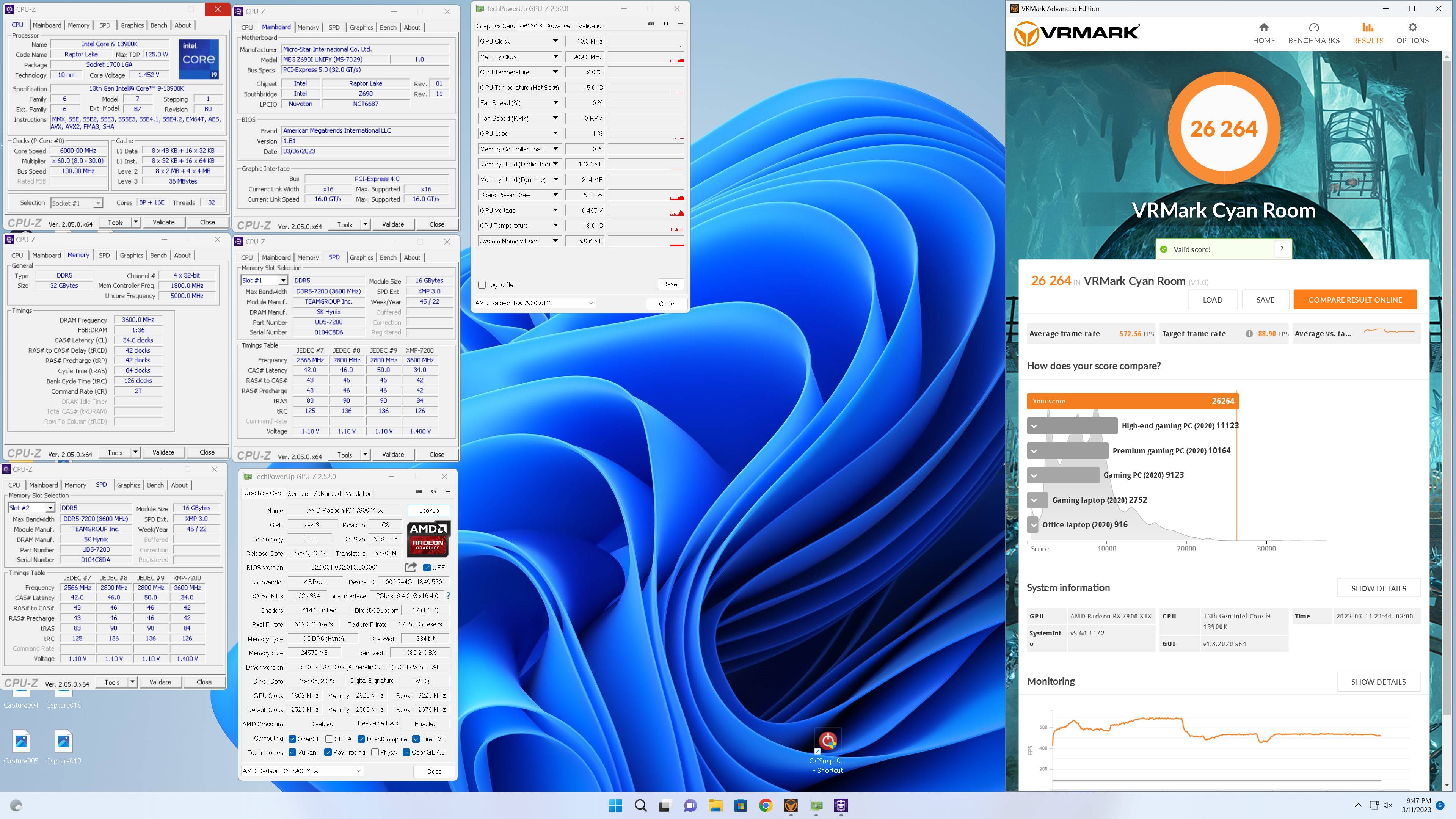This screenshot has height=819, width=1456.
Task: Click muted volume icon in system tray
Action: point(1388,805)
